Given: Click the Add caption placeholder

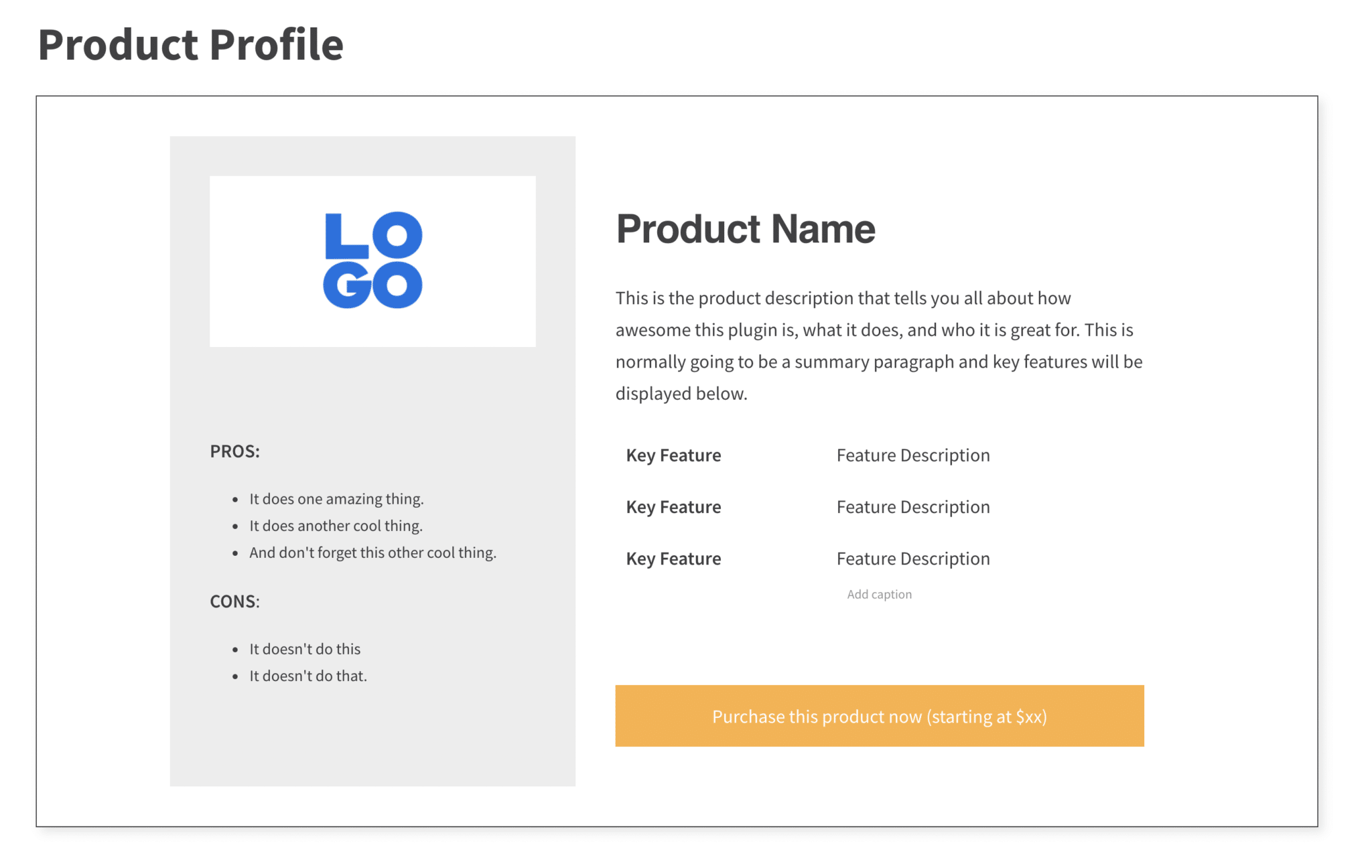Looking at the screenshot, I should (879, 594).
